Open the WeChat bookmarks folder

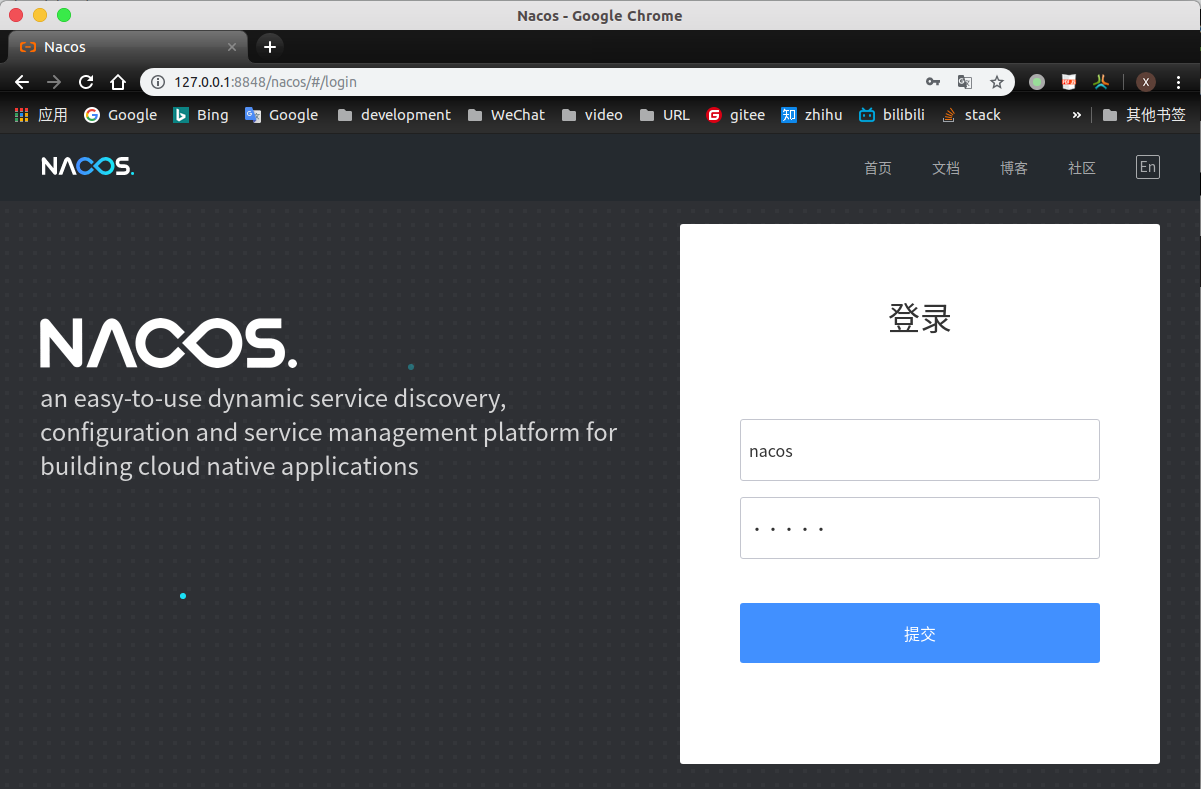click(x=506, y=115)
